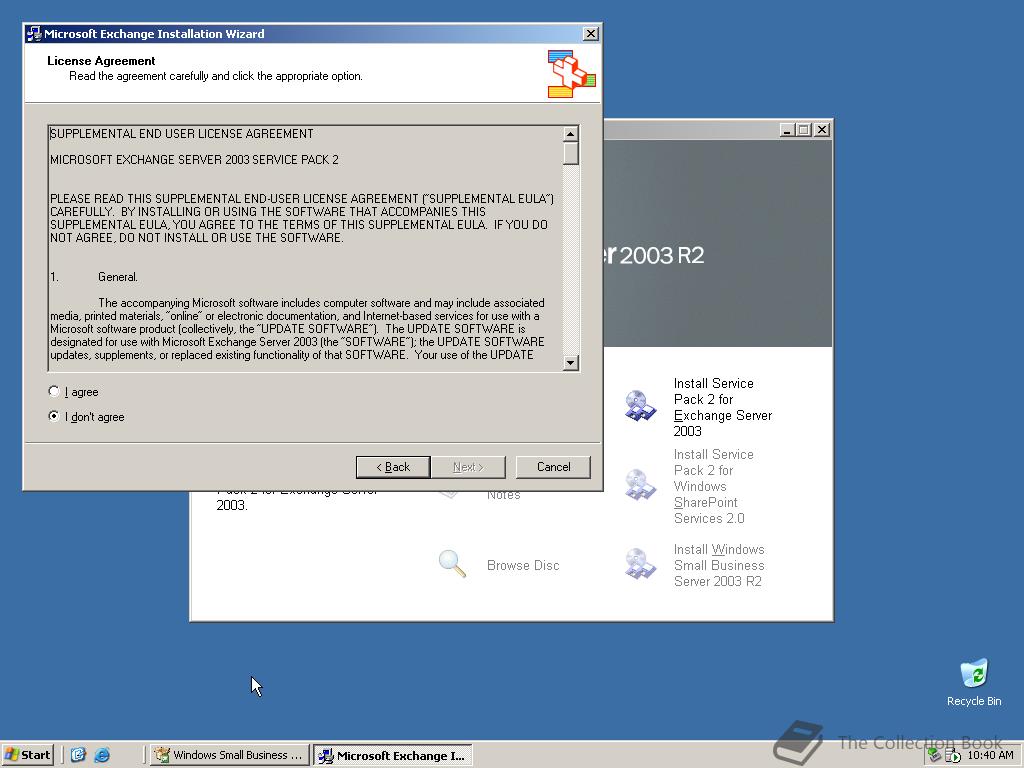Click the Install Service Pack 2 for Exchange disc icon
Image resolution: width=1024 pixels, height=768 pixels.
(640, 406)
